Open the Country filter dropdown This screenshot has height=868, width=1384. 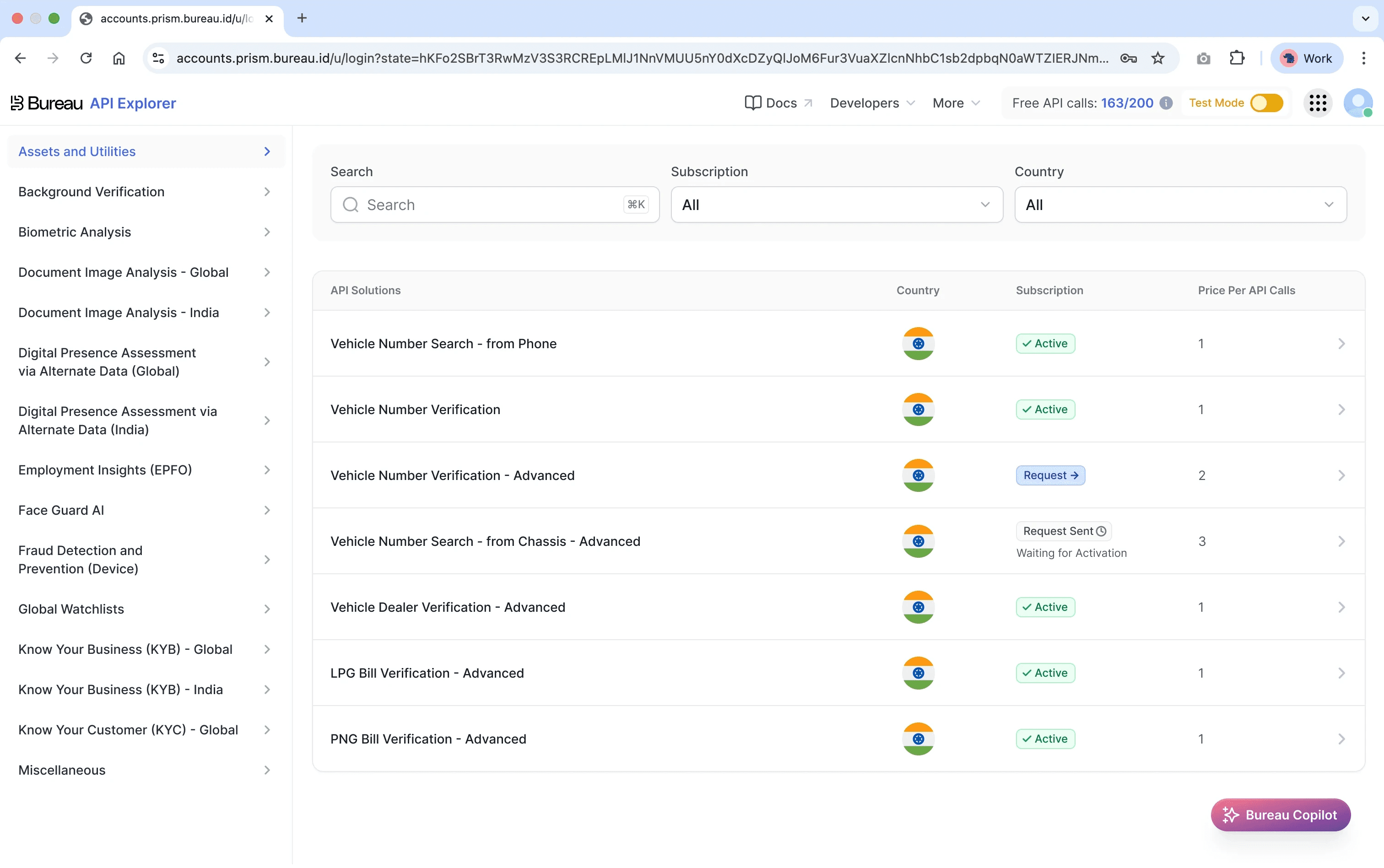(1180, 205)
